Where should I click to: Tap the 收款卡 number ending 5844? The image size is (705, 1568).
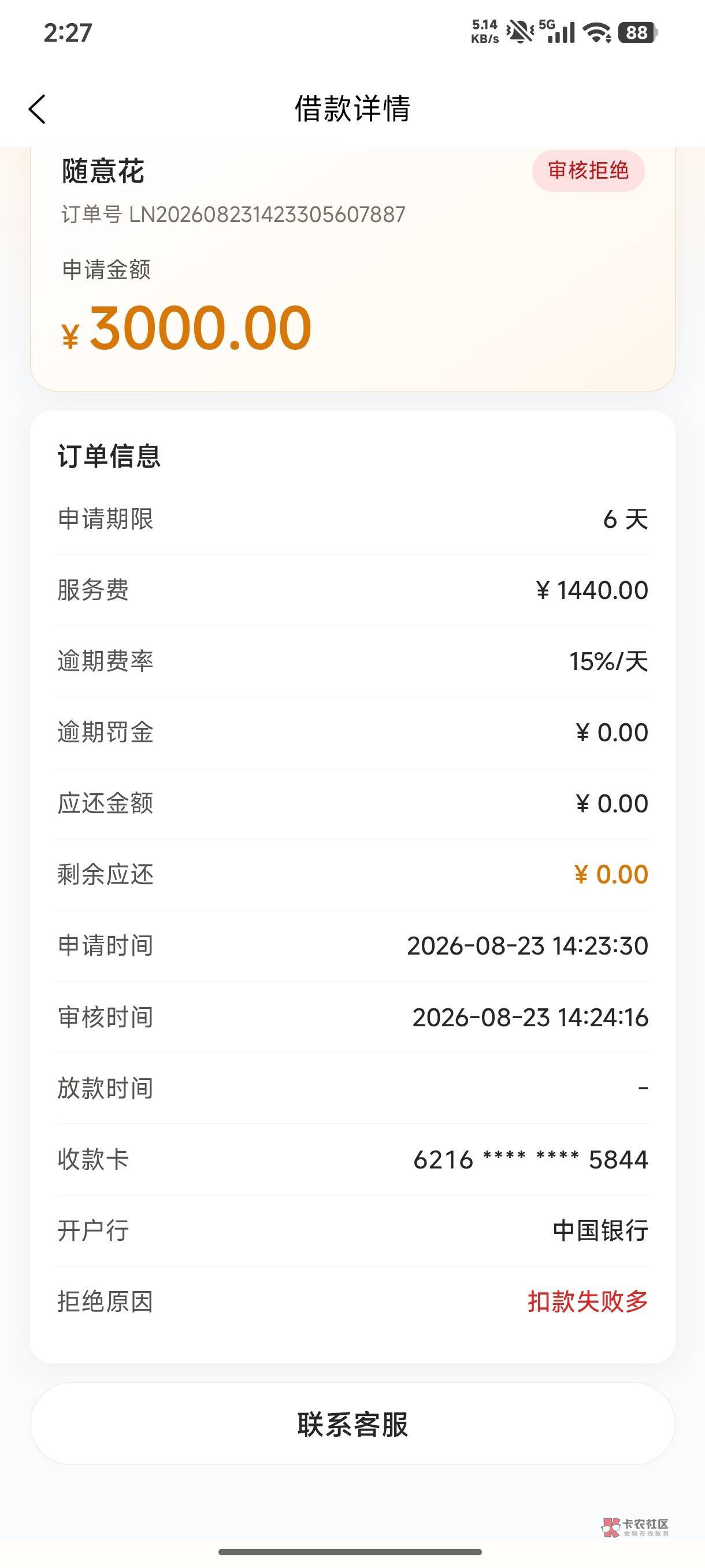(530, 1160)
